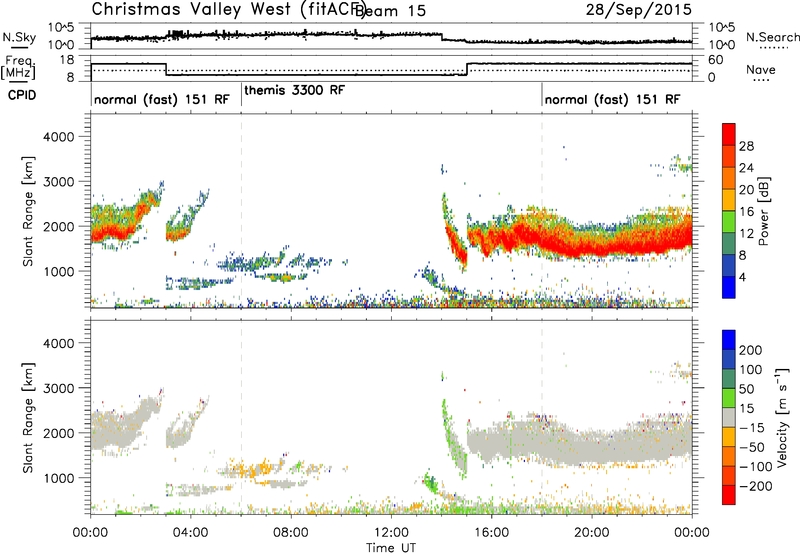Click the "Time UT" axis title

(391, 547)
